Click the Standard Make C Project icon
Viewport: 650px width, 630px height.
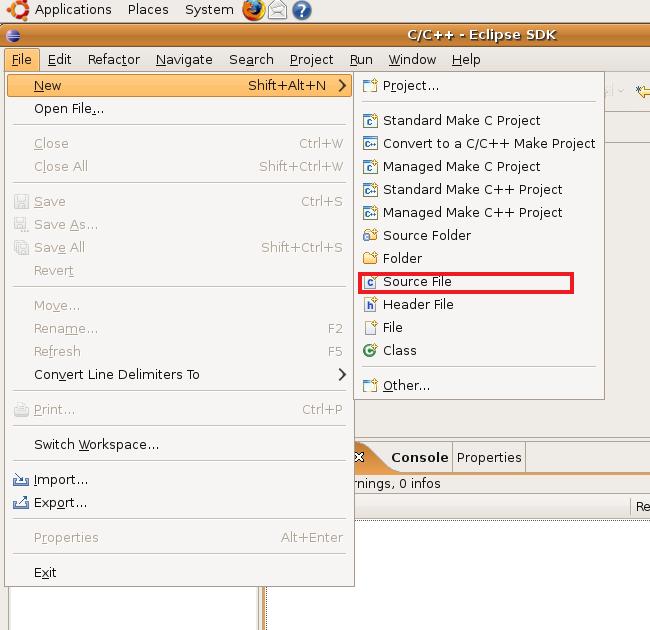[370, 121]
